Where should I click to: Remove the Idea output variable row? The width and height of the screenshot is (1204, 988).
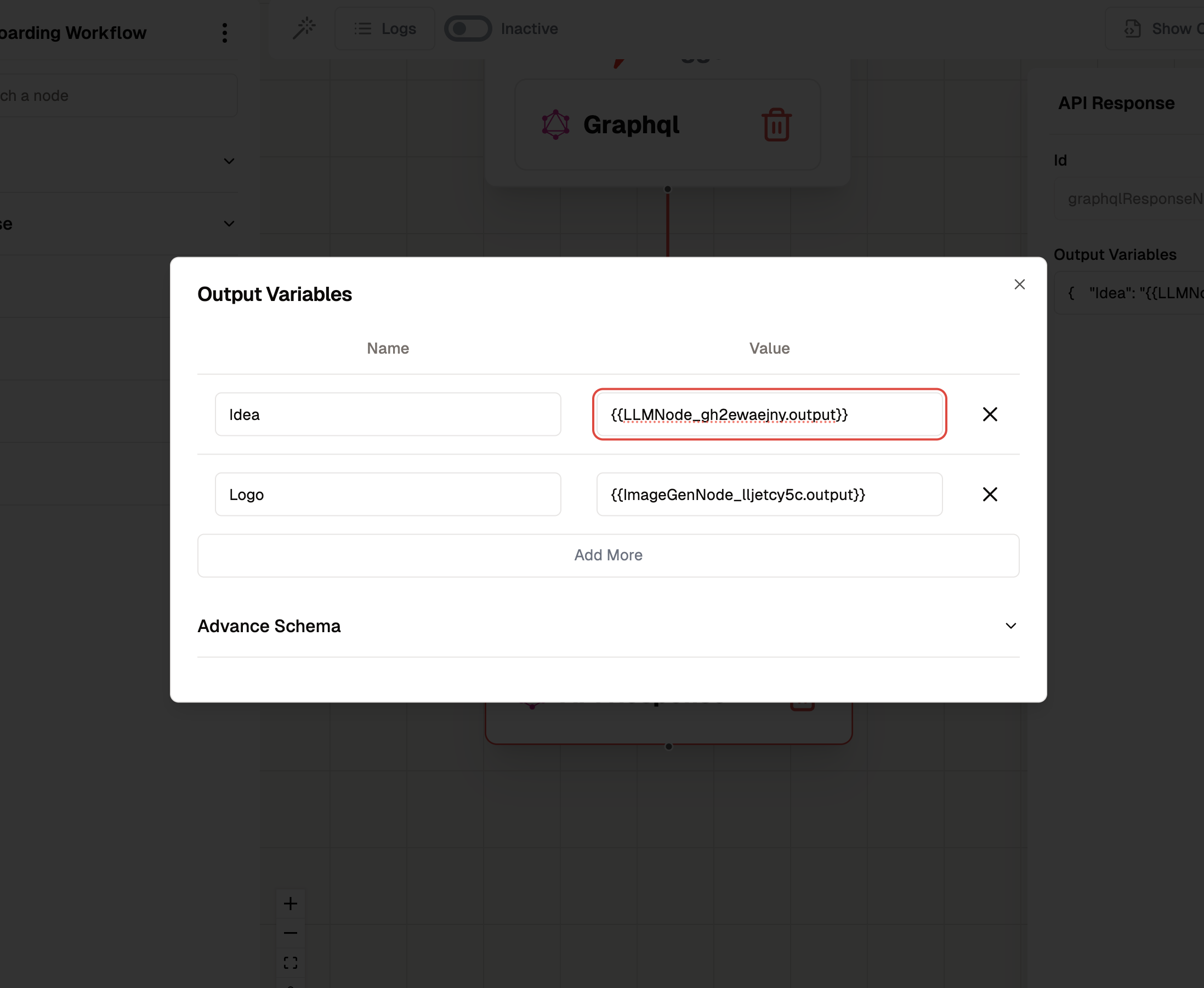(990, 414)
